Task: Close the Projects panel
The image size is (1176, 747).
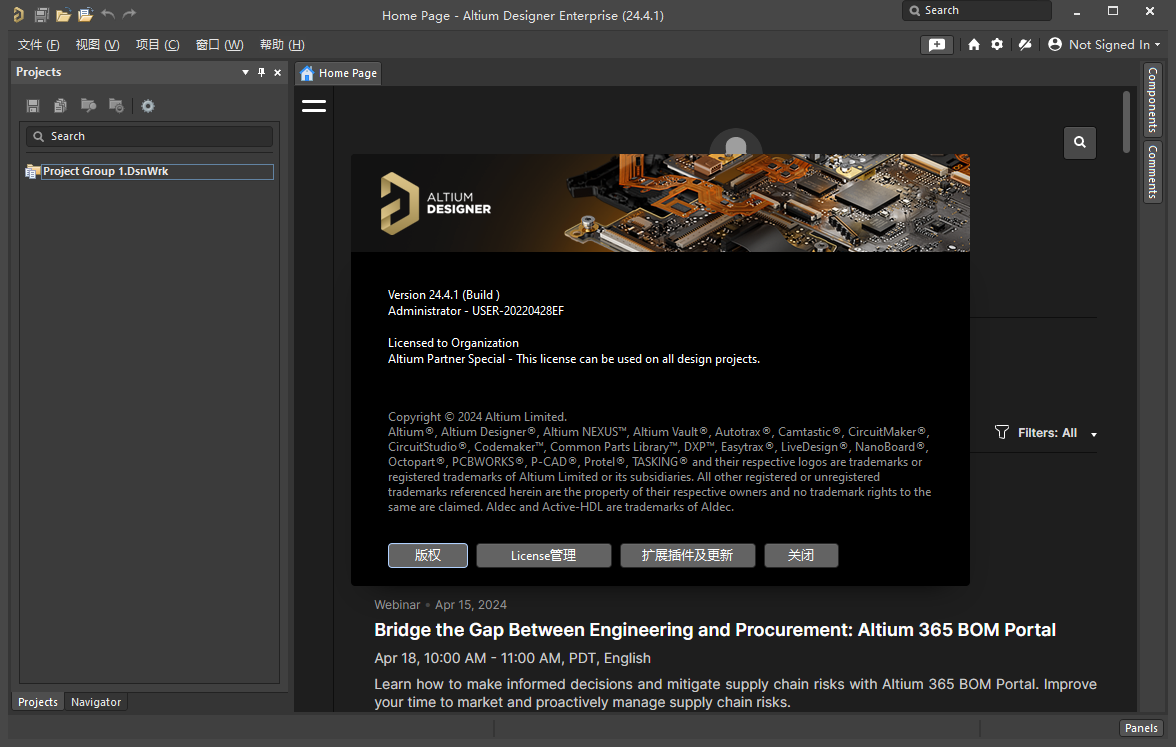Action: click(x=278, y=72)
